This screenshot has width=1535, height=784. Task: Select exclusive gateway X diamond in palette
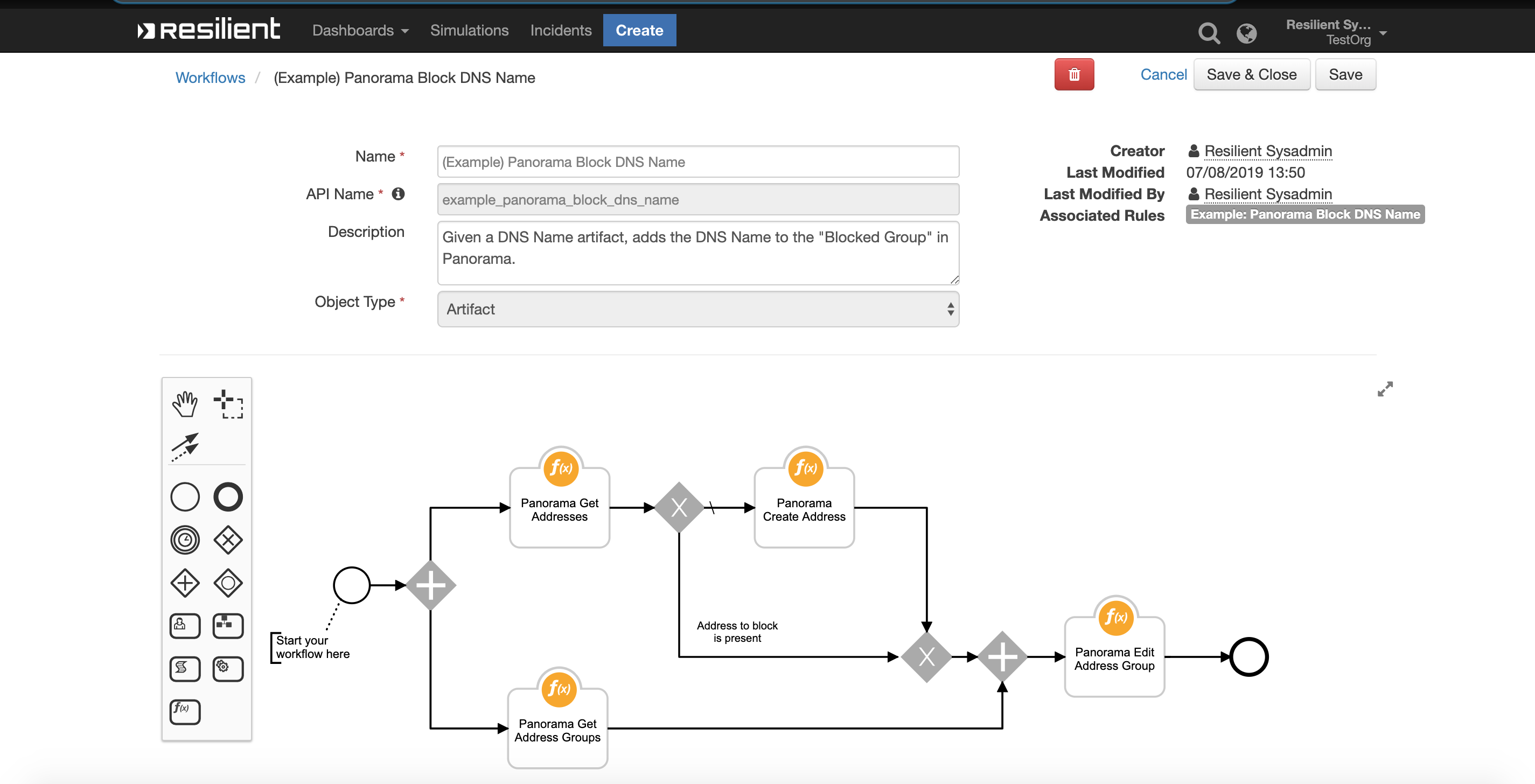tap(228, 540)
